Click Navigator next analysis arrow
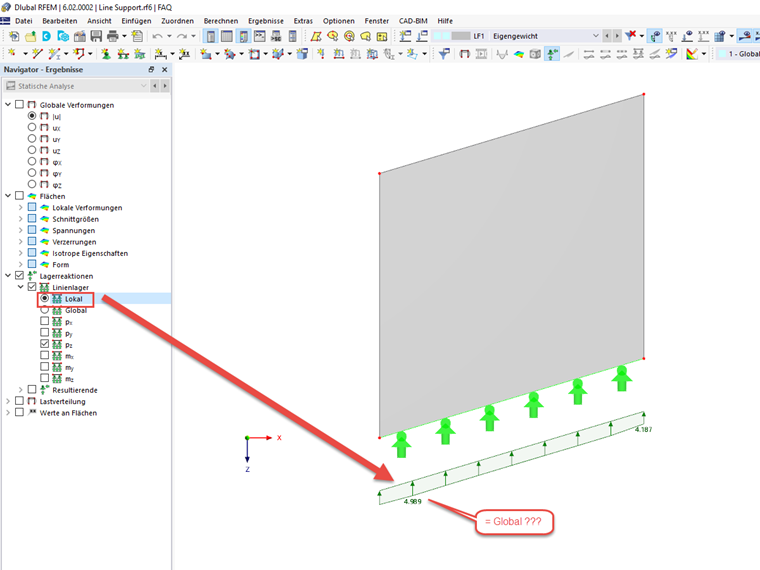Viewport: 760px width, 570px height. coord(165,86)
